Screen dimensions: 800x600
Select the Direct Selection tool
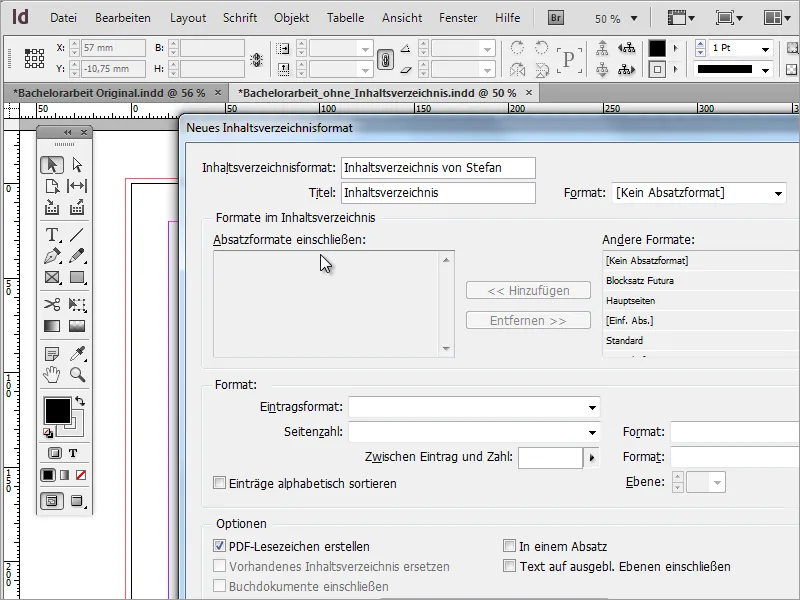tap(77, 165)
